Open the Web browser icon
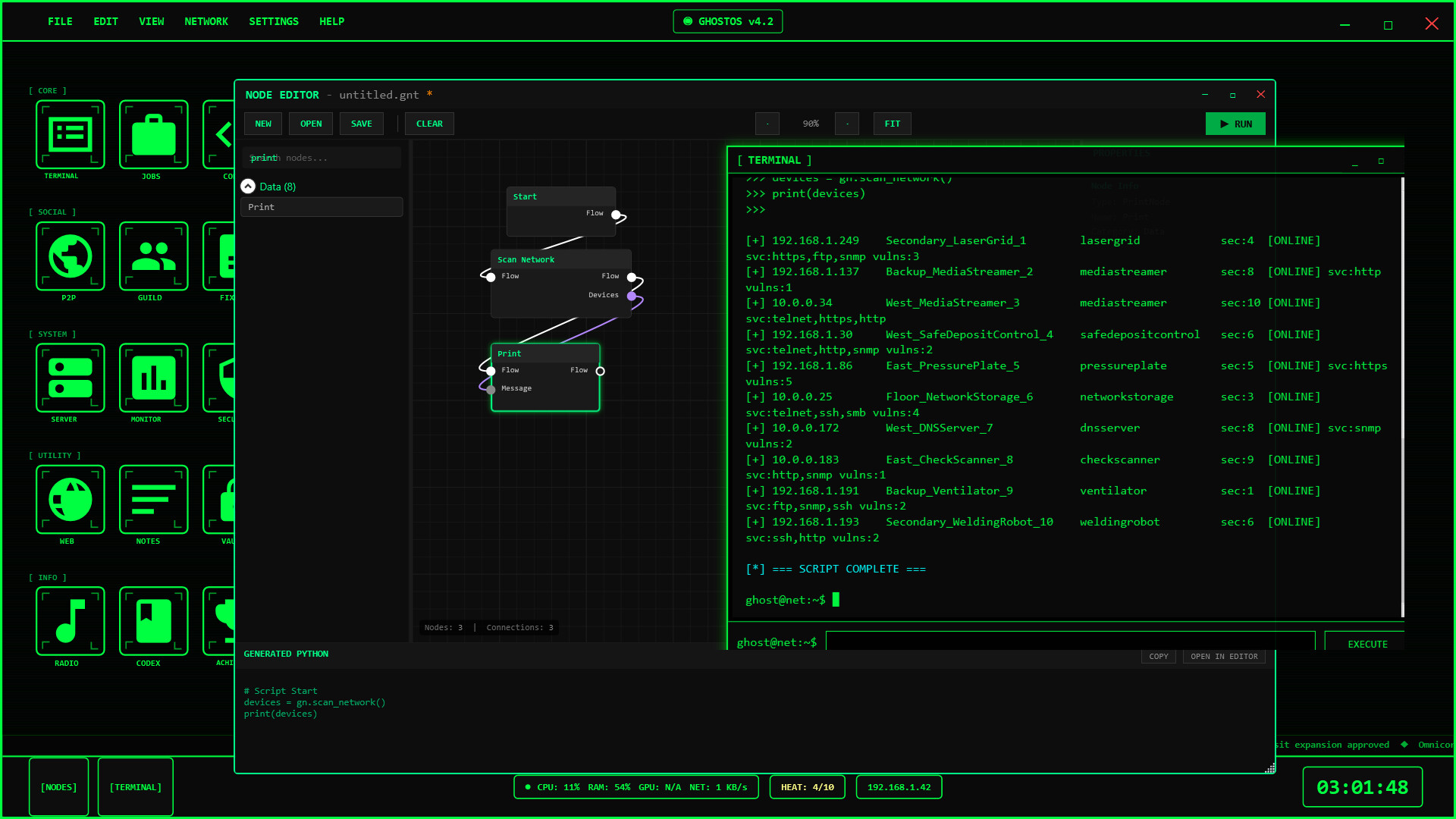The image size is (1456, 819). tap(70, 500)
